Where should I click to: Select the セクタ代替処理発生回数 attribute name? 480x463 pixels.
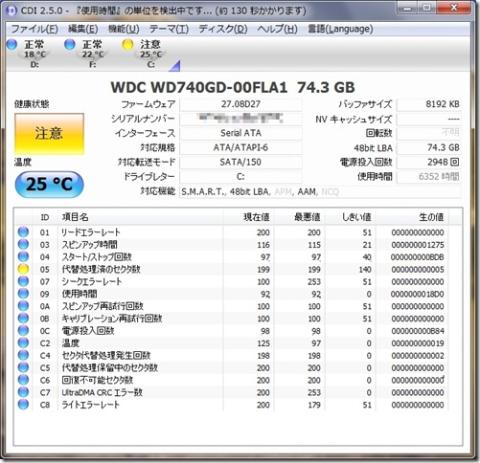(106, 355)
